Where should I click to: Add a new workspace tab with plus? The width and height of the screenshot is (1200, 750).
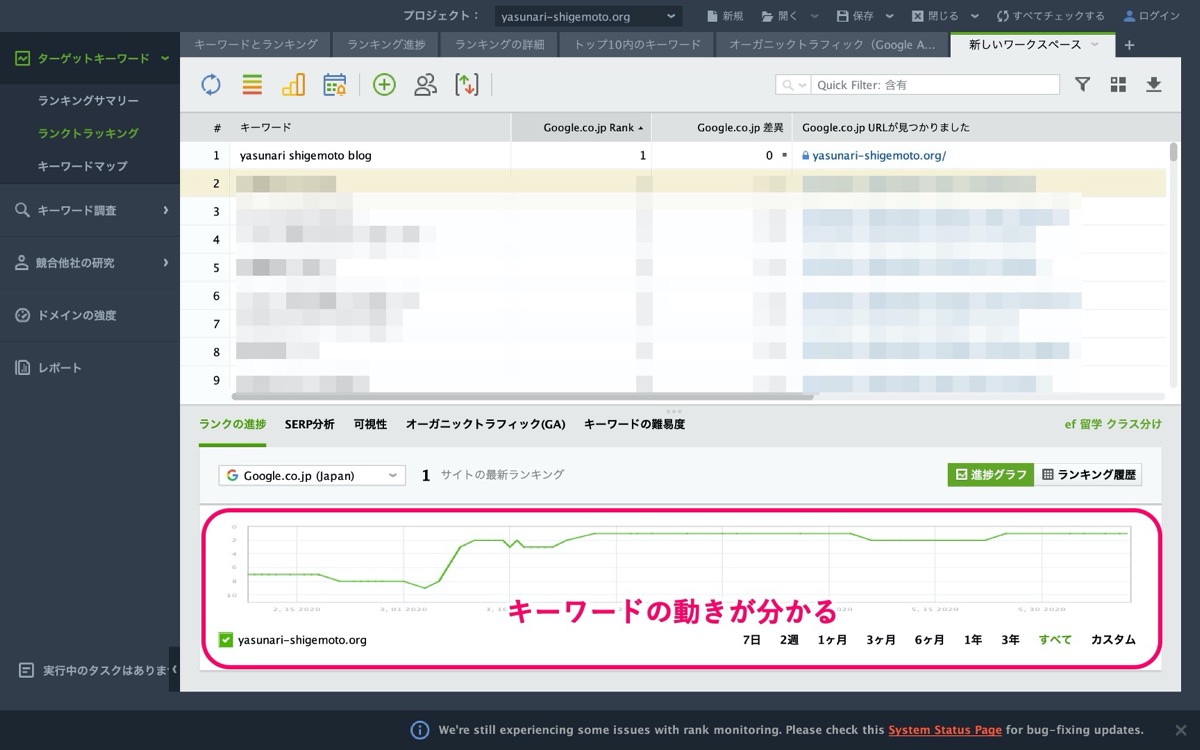tap(1129, 45)
